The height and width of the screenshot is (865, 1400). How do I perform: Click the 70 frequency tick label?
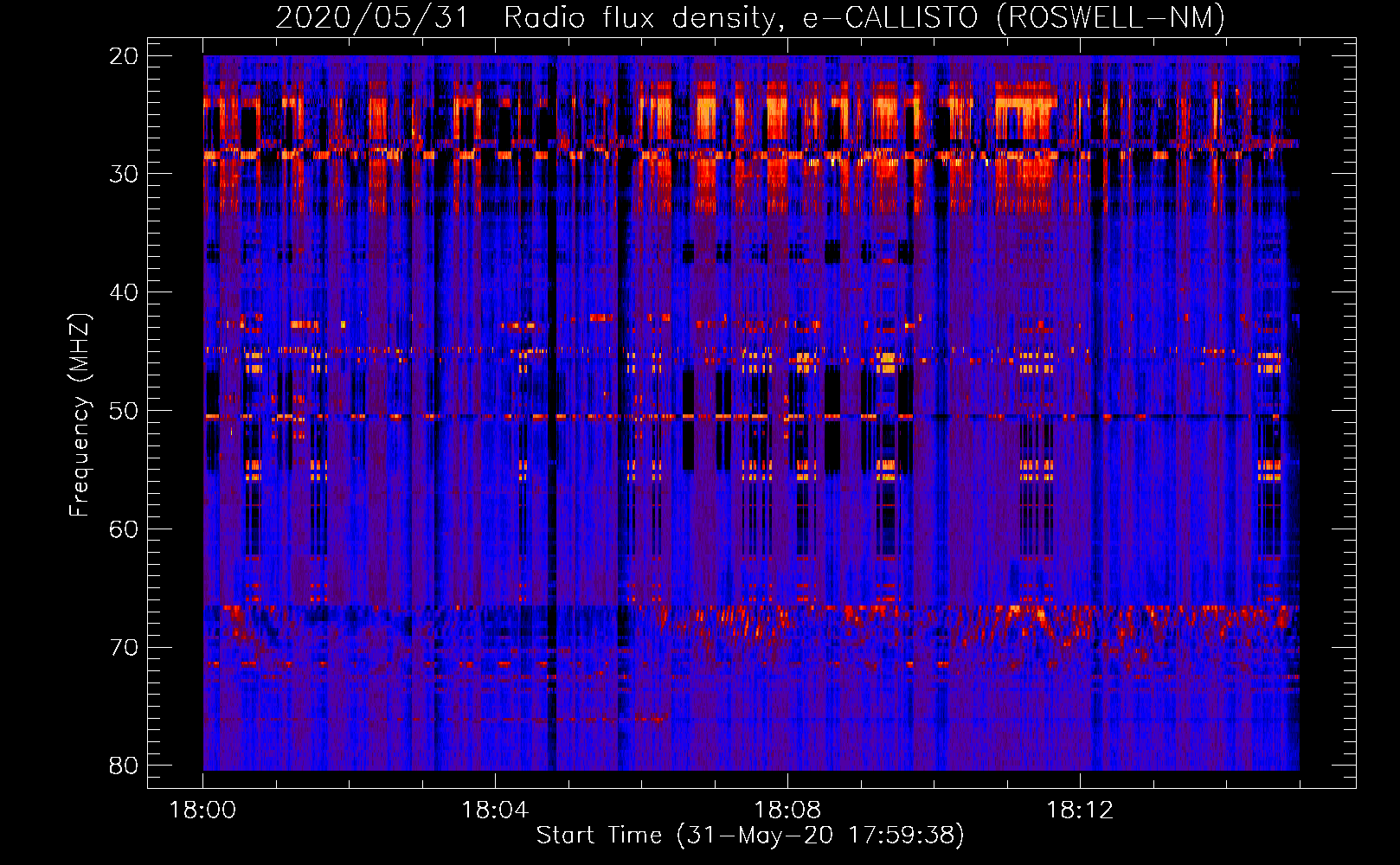click(124, 648)
